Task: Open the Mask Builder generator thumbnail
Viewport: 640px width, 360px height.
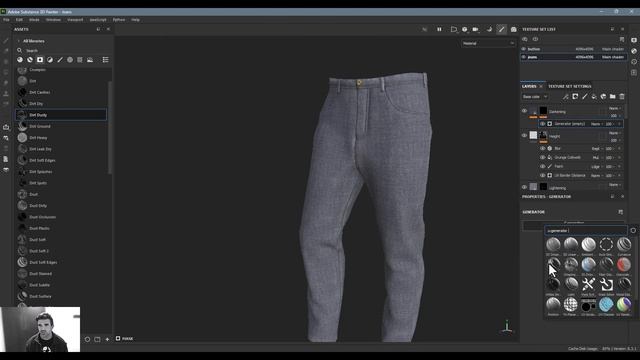Action: 588,285
